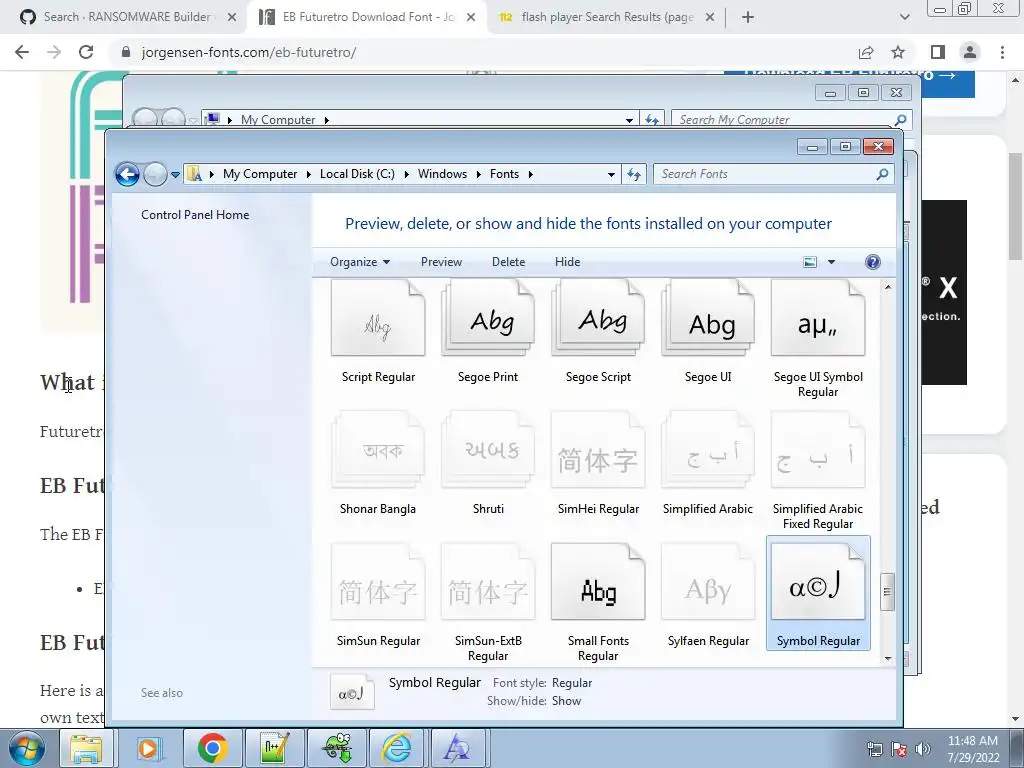Open the address bar history dropdown

(x=611, y=174)
